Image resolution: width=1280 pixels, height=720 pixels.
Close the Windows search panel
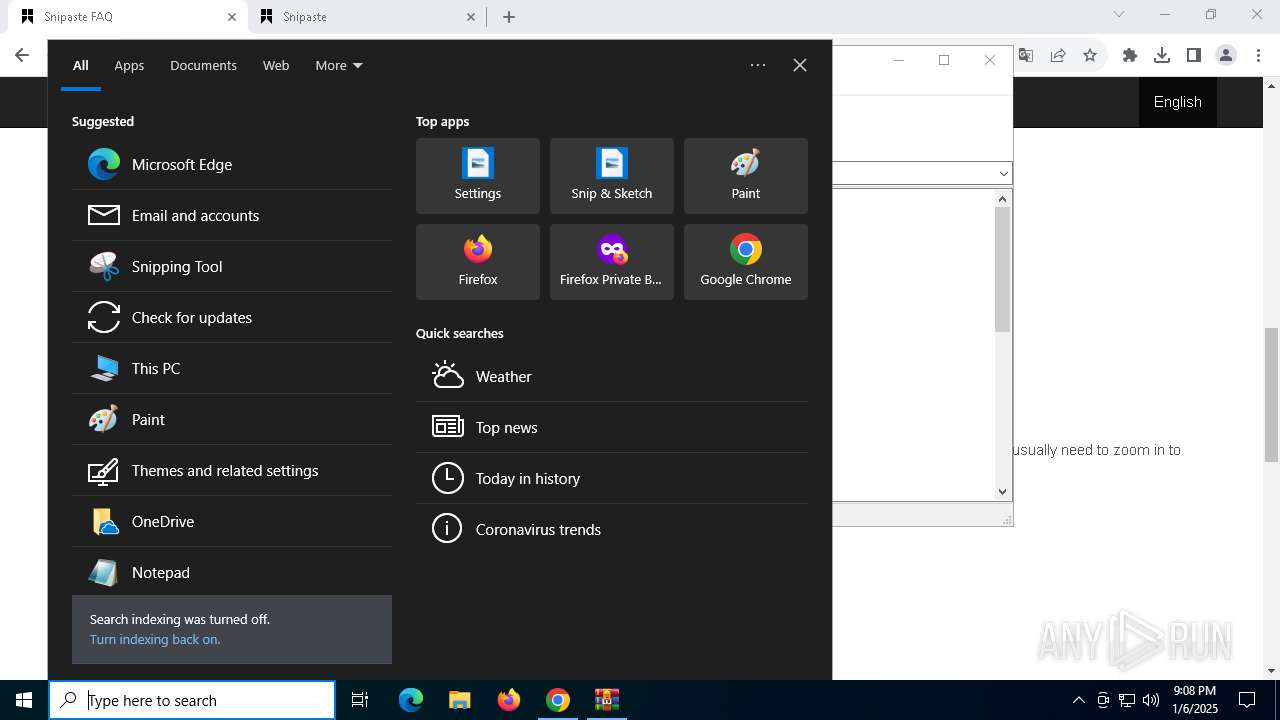pyautogui.click(x=800, y=65)
